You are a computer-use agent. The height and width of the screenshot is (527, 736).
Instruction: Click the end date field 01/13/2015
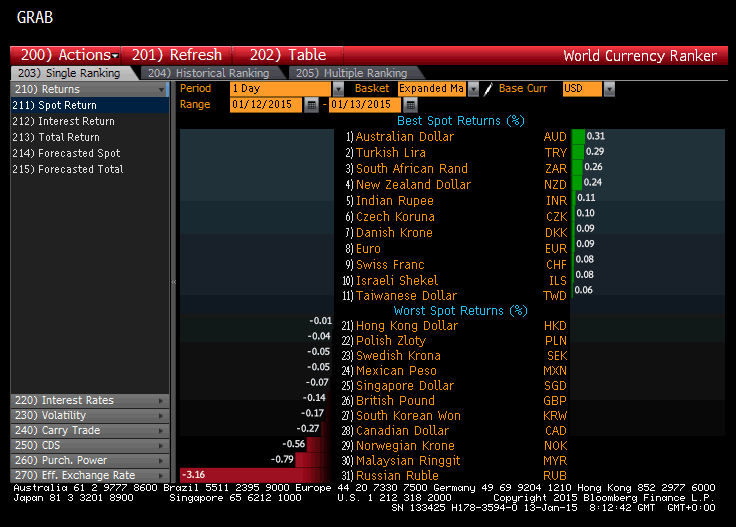(365, 105)
